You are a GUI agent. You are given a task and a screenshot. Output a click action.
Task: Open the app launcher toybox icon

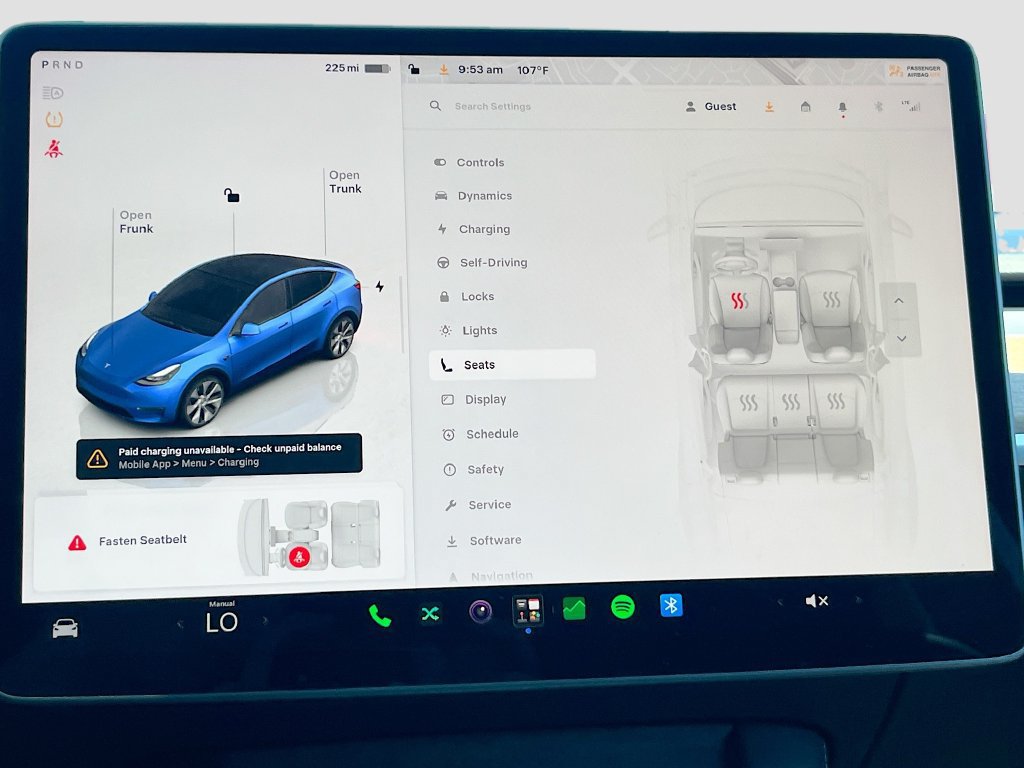tap(528, 610)
